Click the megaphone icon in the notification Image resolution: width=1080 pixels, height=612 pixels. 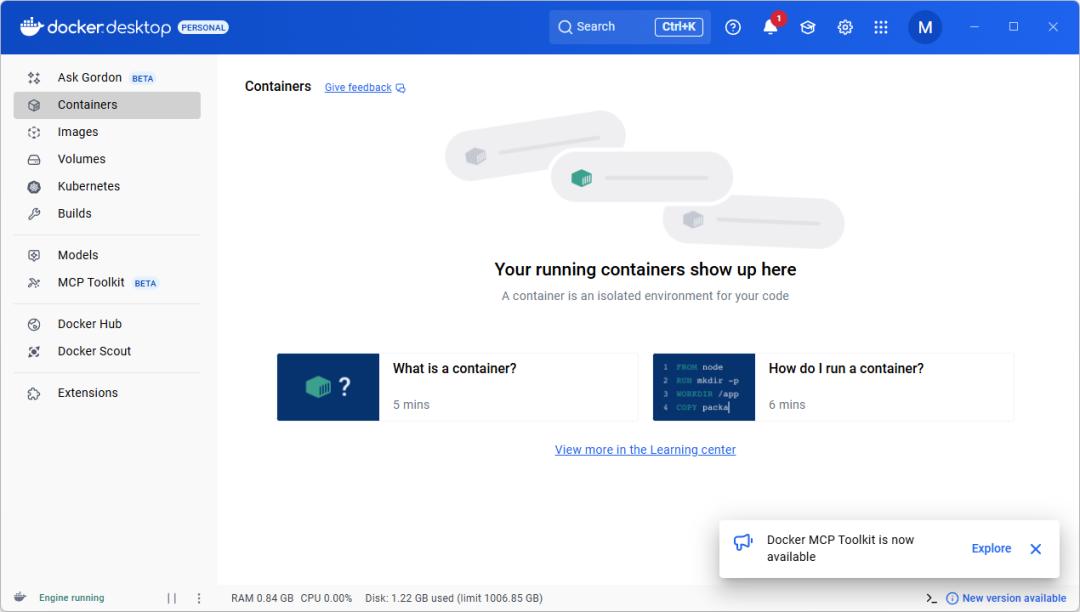point(743,542)
